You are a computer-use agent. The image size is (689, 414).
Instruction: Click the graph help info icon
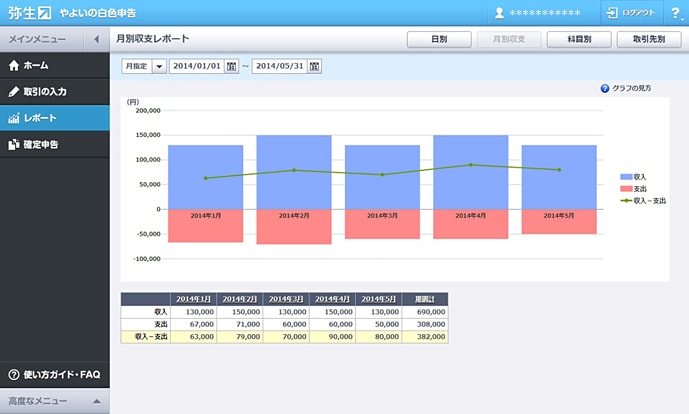point(605,88)
